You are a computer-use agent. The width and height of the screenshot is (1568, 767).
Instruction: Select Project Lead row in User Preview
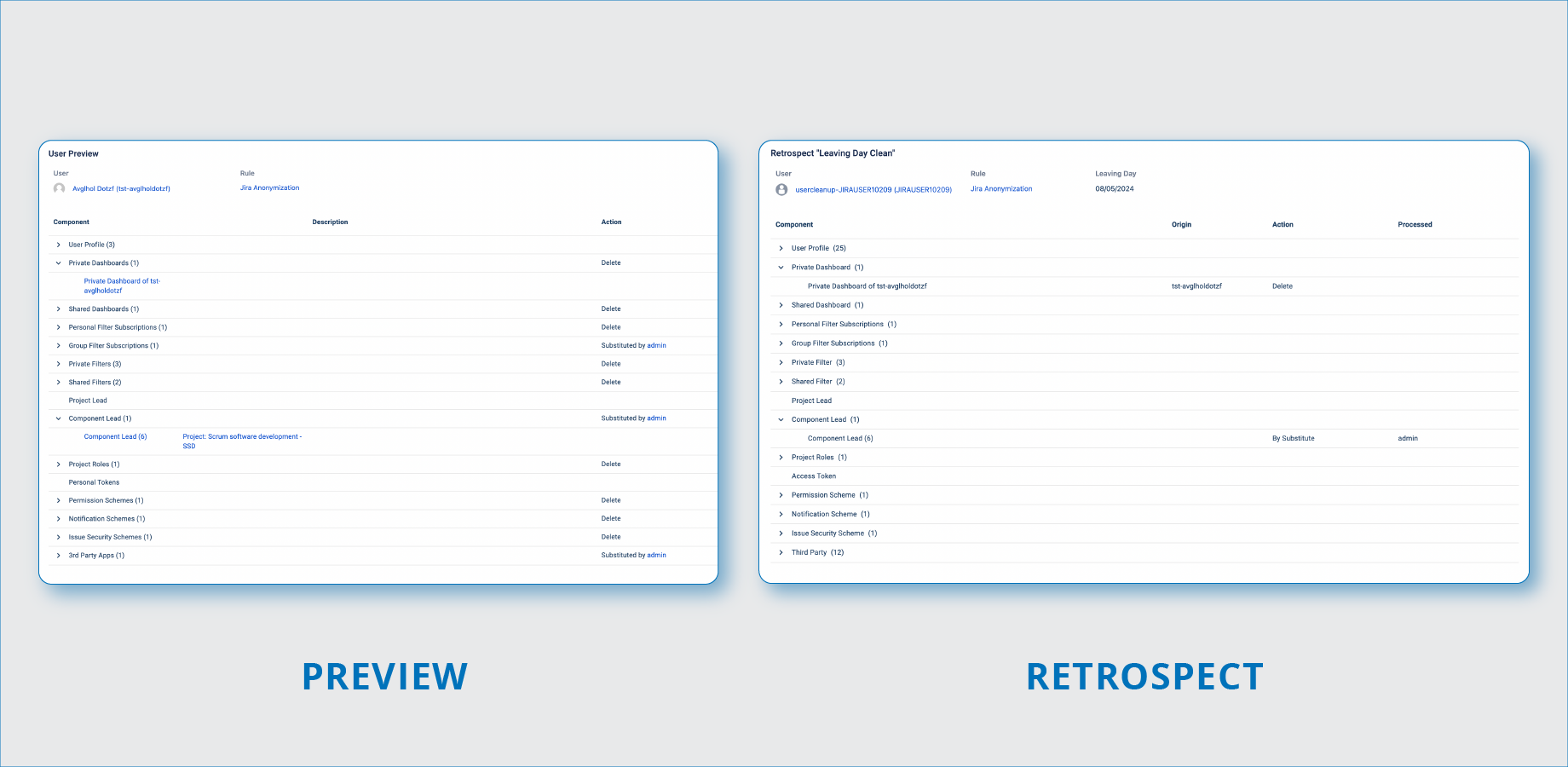tap(381, 401)
